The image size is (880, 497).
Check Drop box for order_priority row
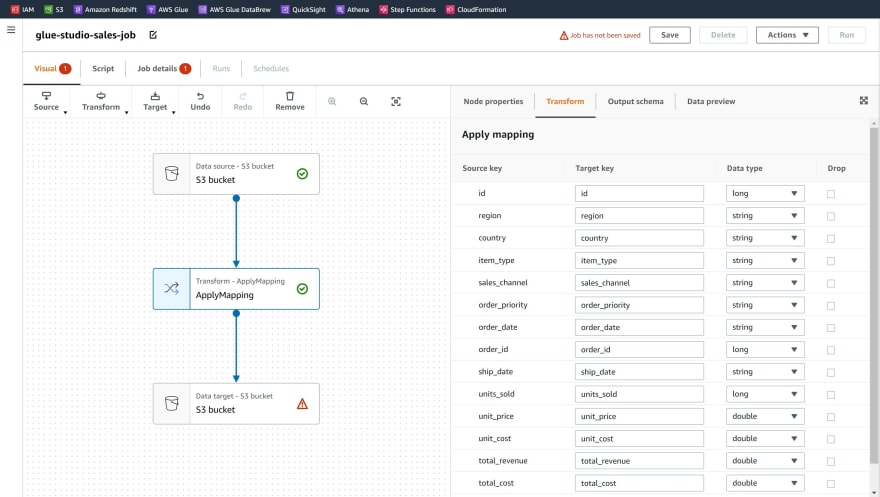(831, 306)
